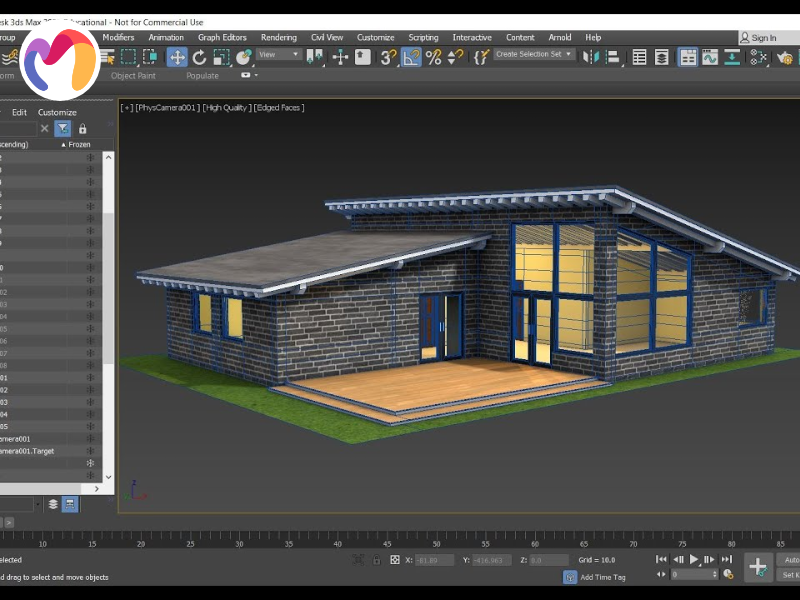Toggle the frozen state for PhysCamera001
800x600 pixels.
tap(90, 439)
